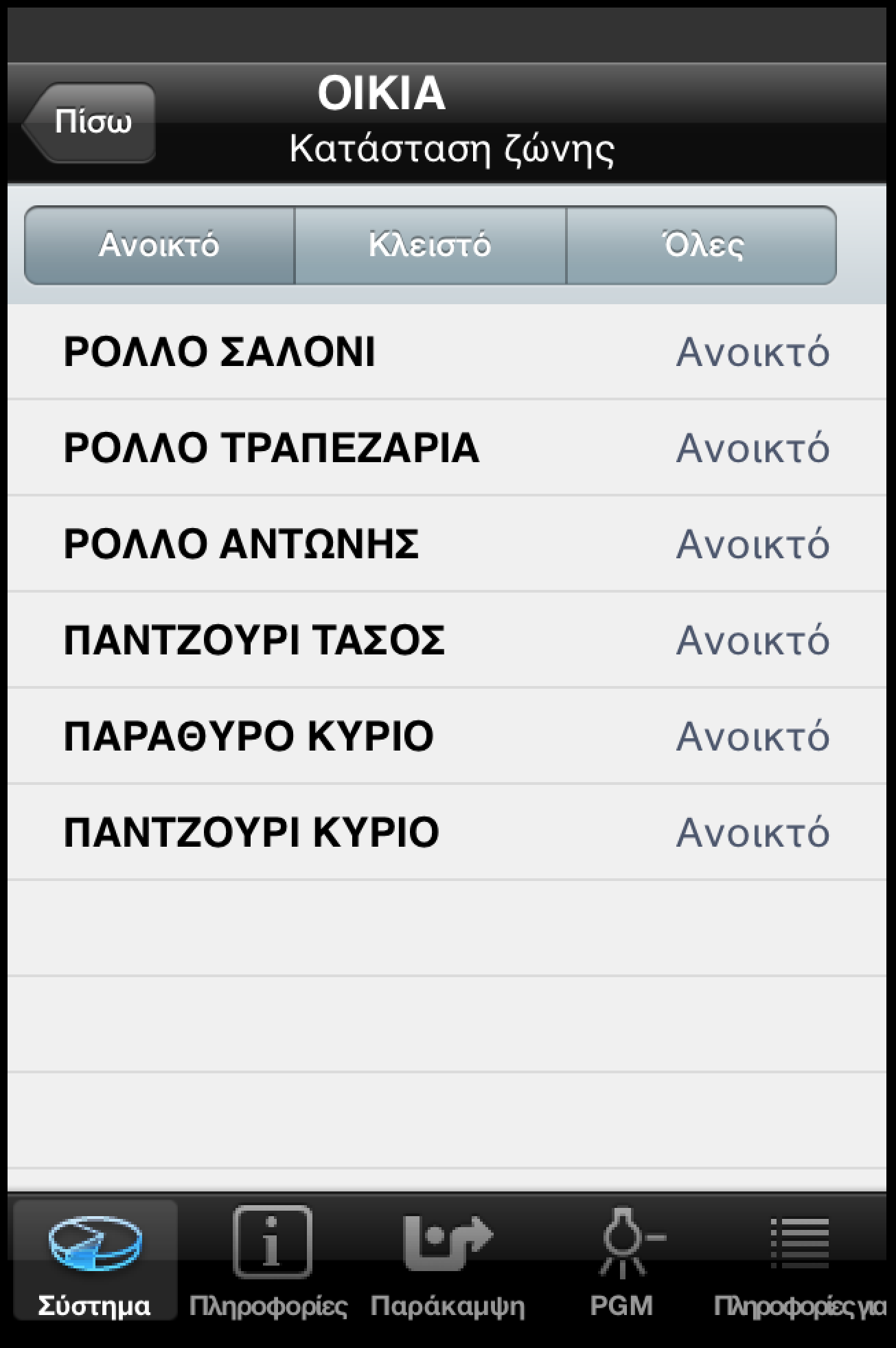Click Ανοικτό status of ΡΟΛΛΟ ΣΑΛΟΝΙ

click(753, 352)
